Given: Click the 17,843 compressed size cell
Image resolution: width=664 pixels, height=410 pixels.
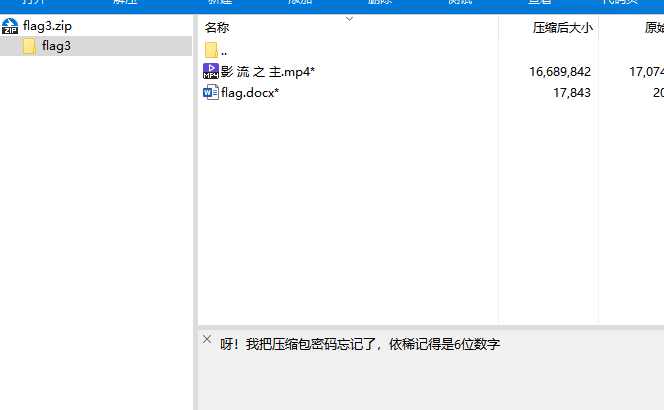Looking at the screenshot, I should (x=571, y=93).
